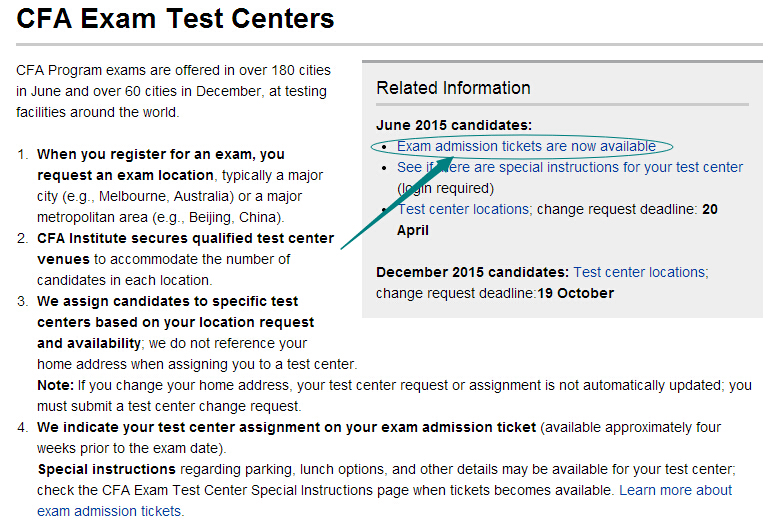Open "Exam admission tickets are now available" link
Image resolution: width=774 pixels, height=530 pixels.
coord(526,146)
